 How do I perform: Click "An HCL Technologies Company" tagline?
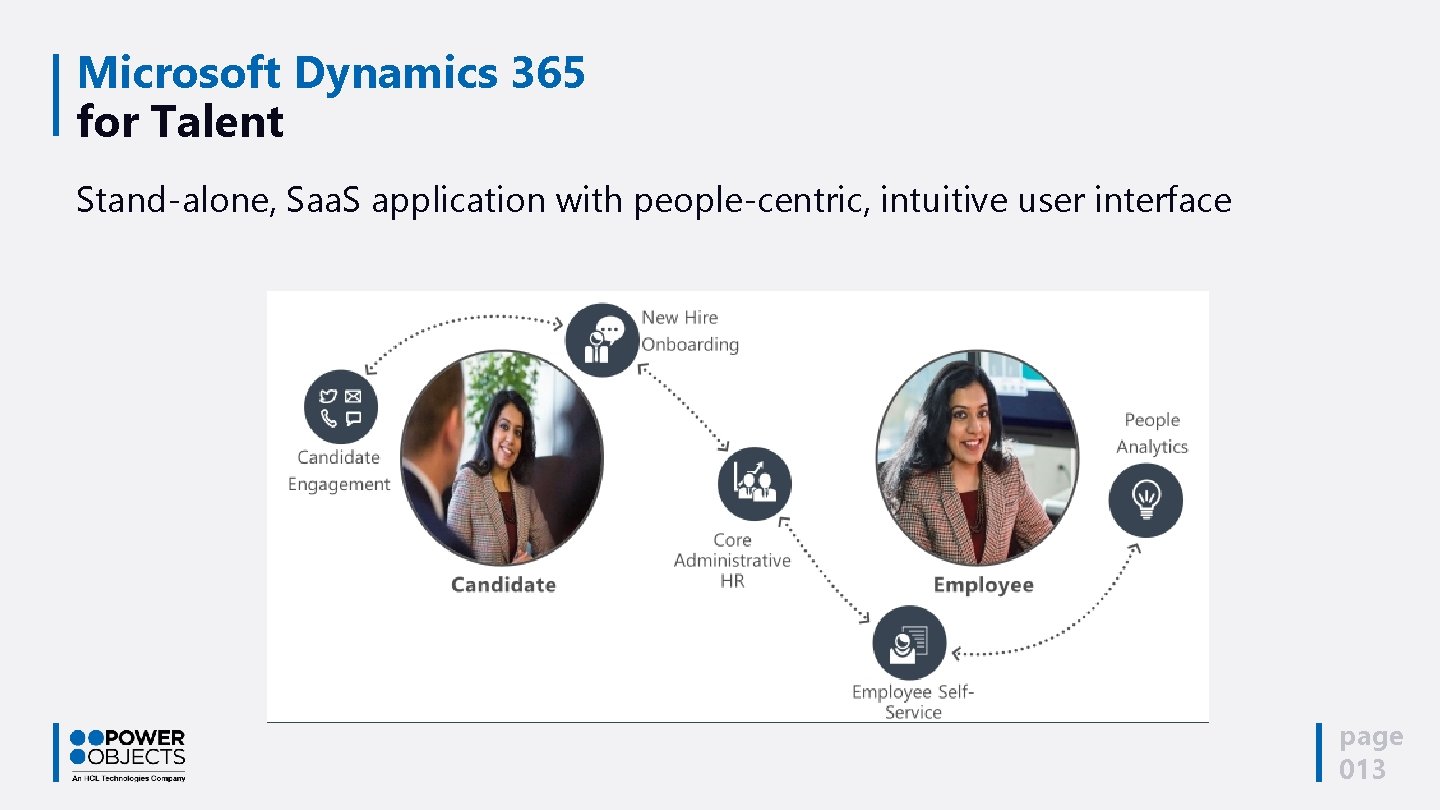tap(128, 777)
